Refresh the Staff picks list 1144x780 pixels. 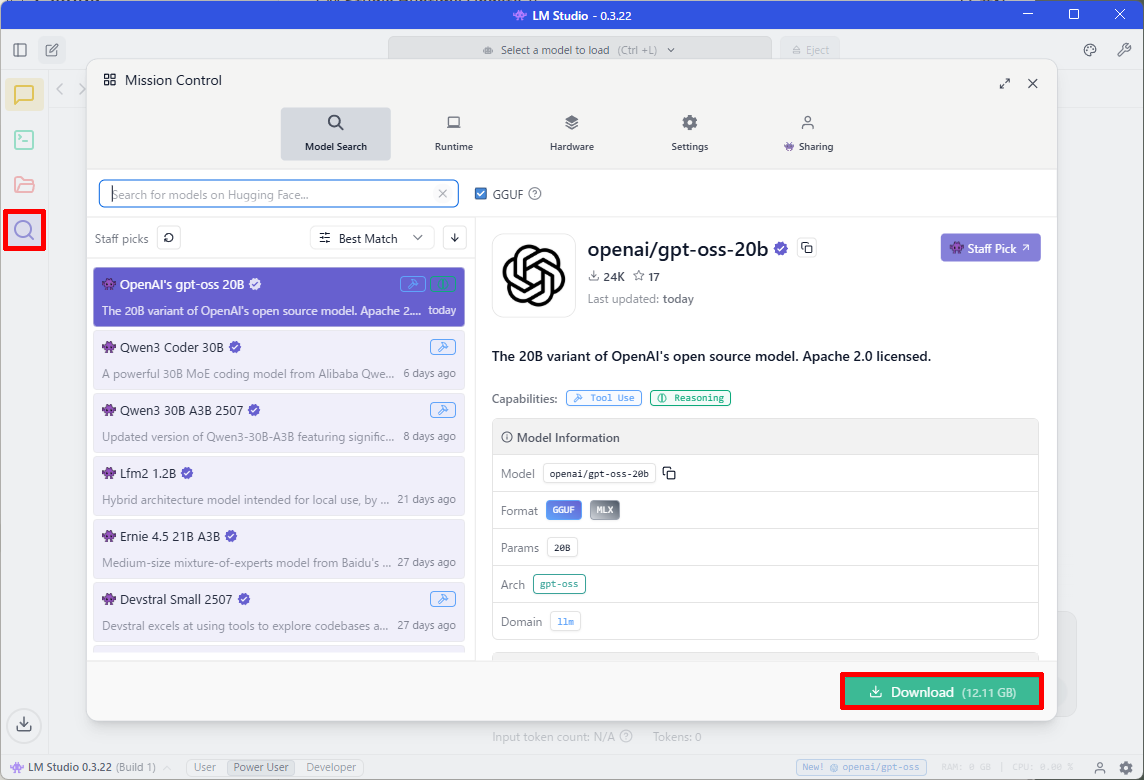click(x=169, y=238)
